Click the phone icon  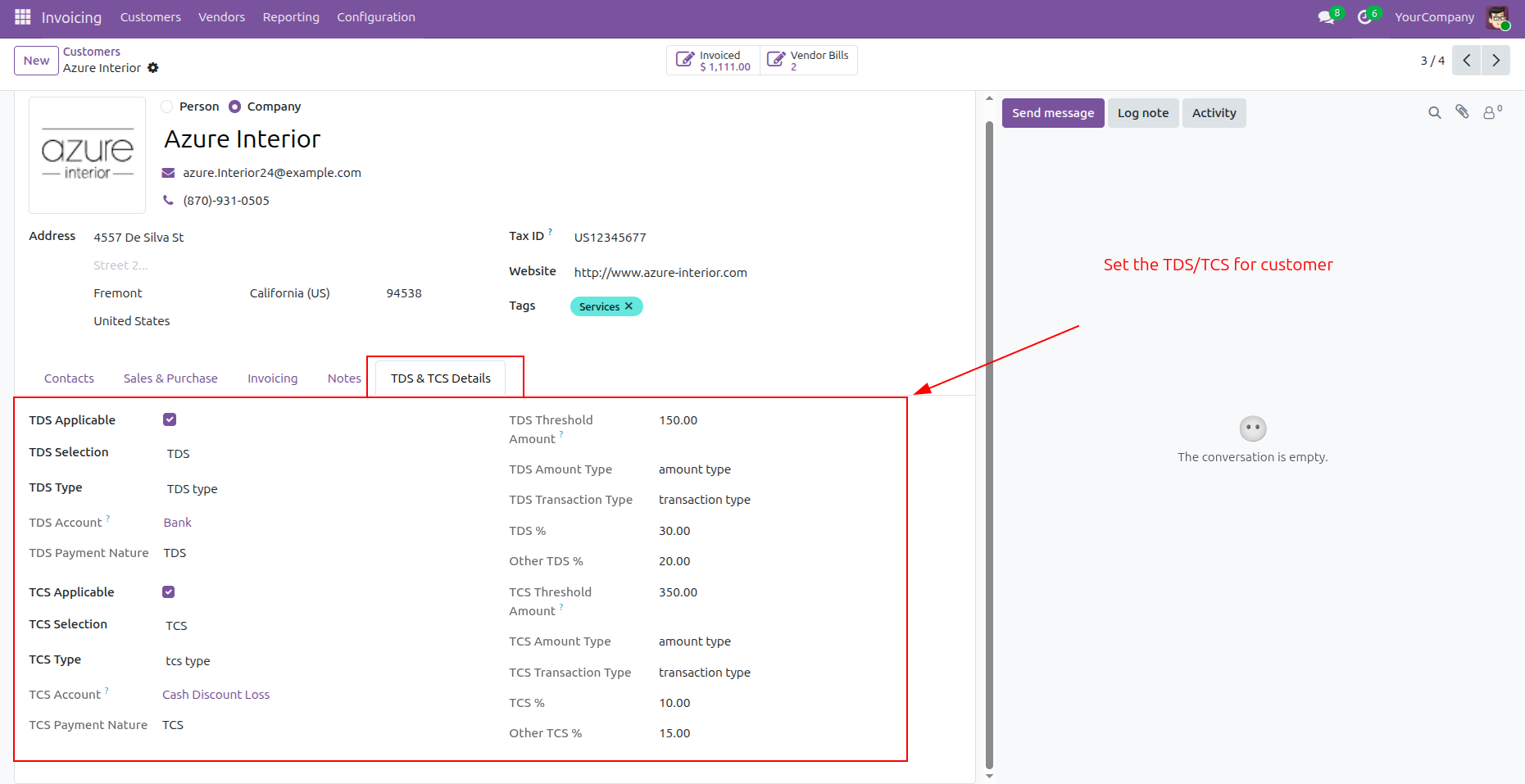[168, 201]
